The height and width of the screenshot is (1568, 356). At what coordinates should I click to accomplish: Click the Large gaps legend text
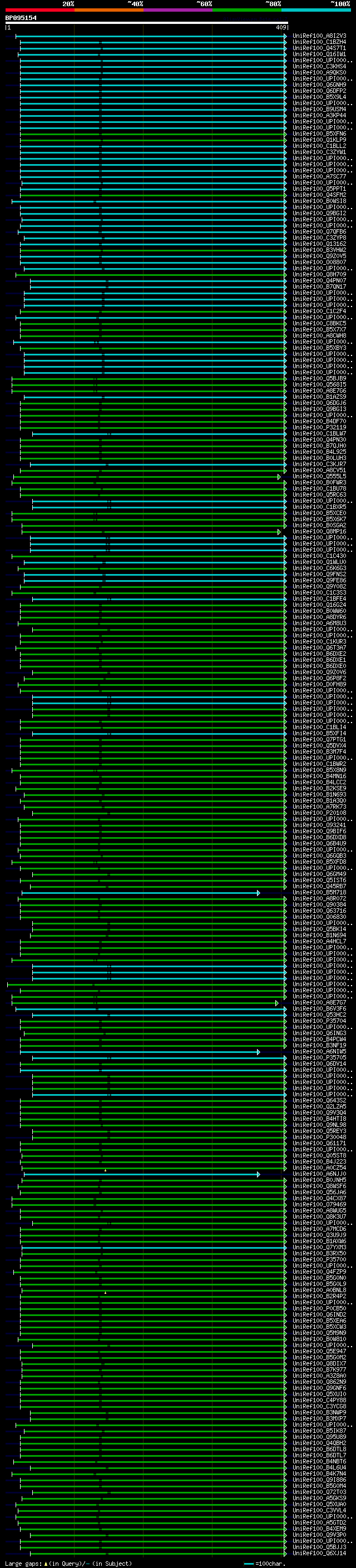click(68, 1564)
